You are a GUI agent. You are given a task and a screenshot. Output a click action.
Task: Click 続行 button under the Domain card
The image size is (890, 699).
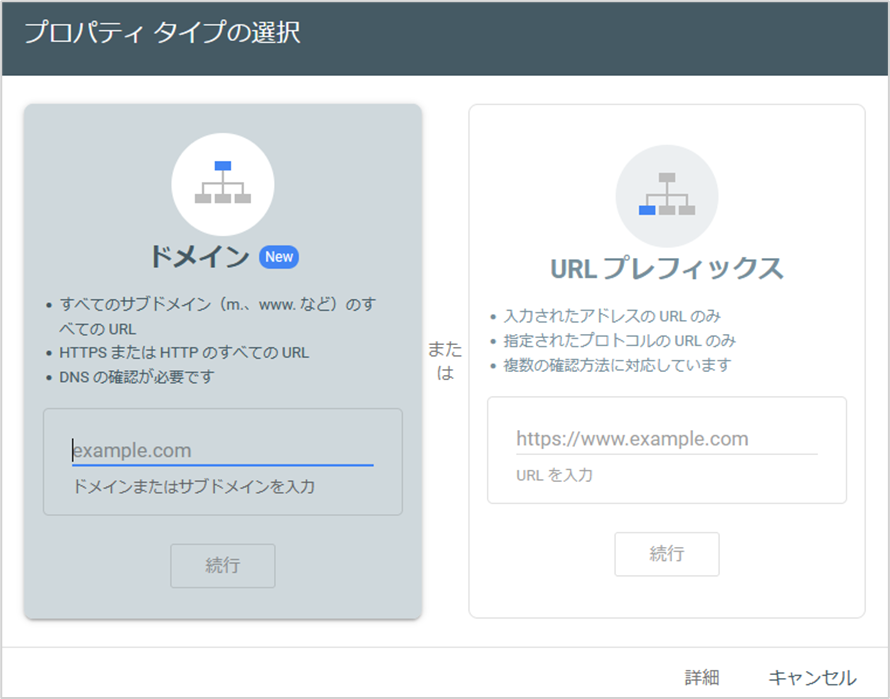click(x=222, y=566)
